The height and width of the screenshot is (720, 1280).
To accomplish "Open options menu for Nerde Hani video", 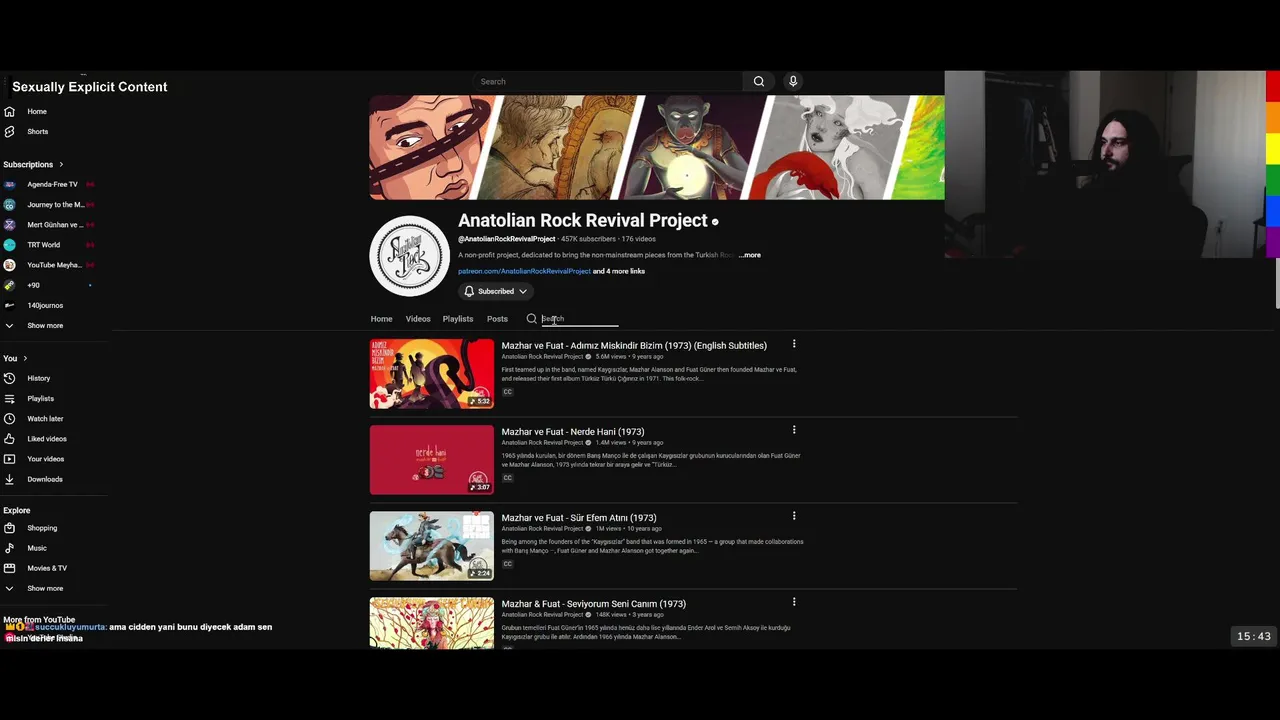I will pos(794,430).
